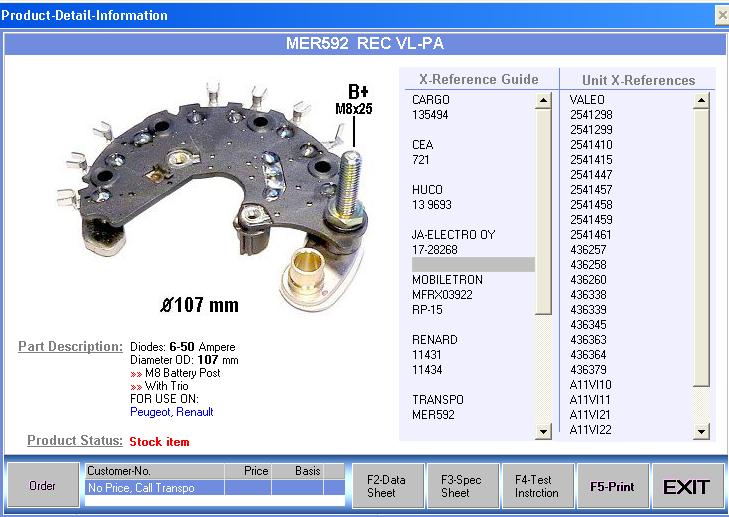Click the Order button
Screen dimensions: 729x517
click(42, 485)
